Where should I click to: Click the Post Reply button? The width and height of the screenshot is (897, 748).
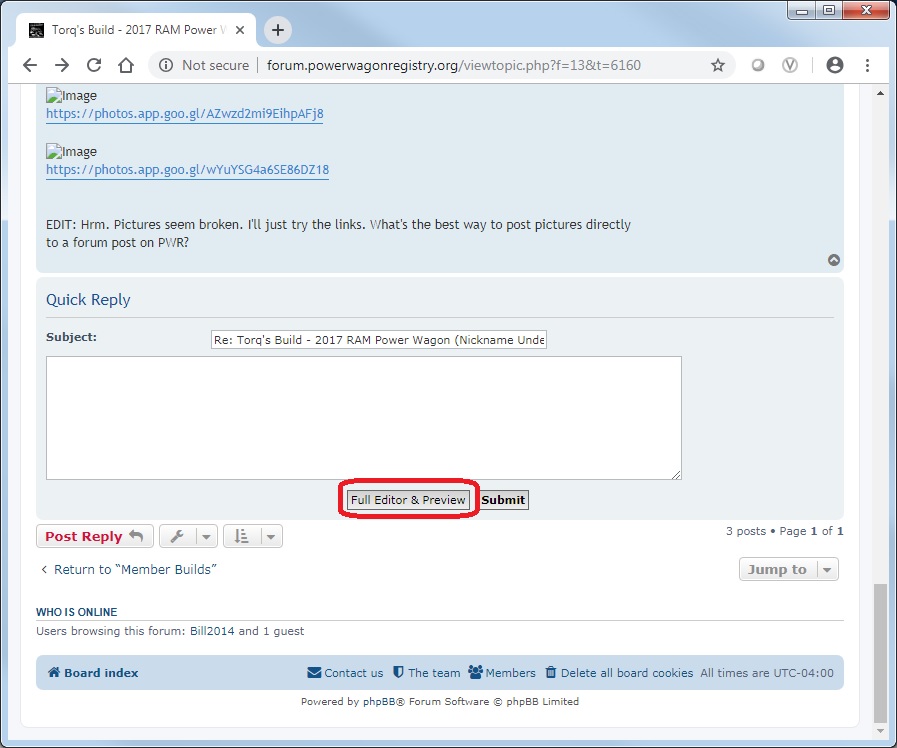95,537
